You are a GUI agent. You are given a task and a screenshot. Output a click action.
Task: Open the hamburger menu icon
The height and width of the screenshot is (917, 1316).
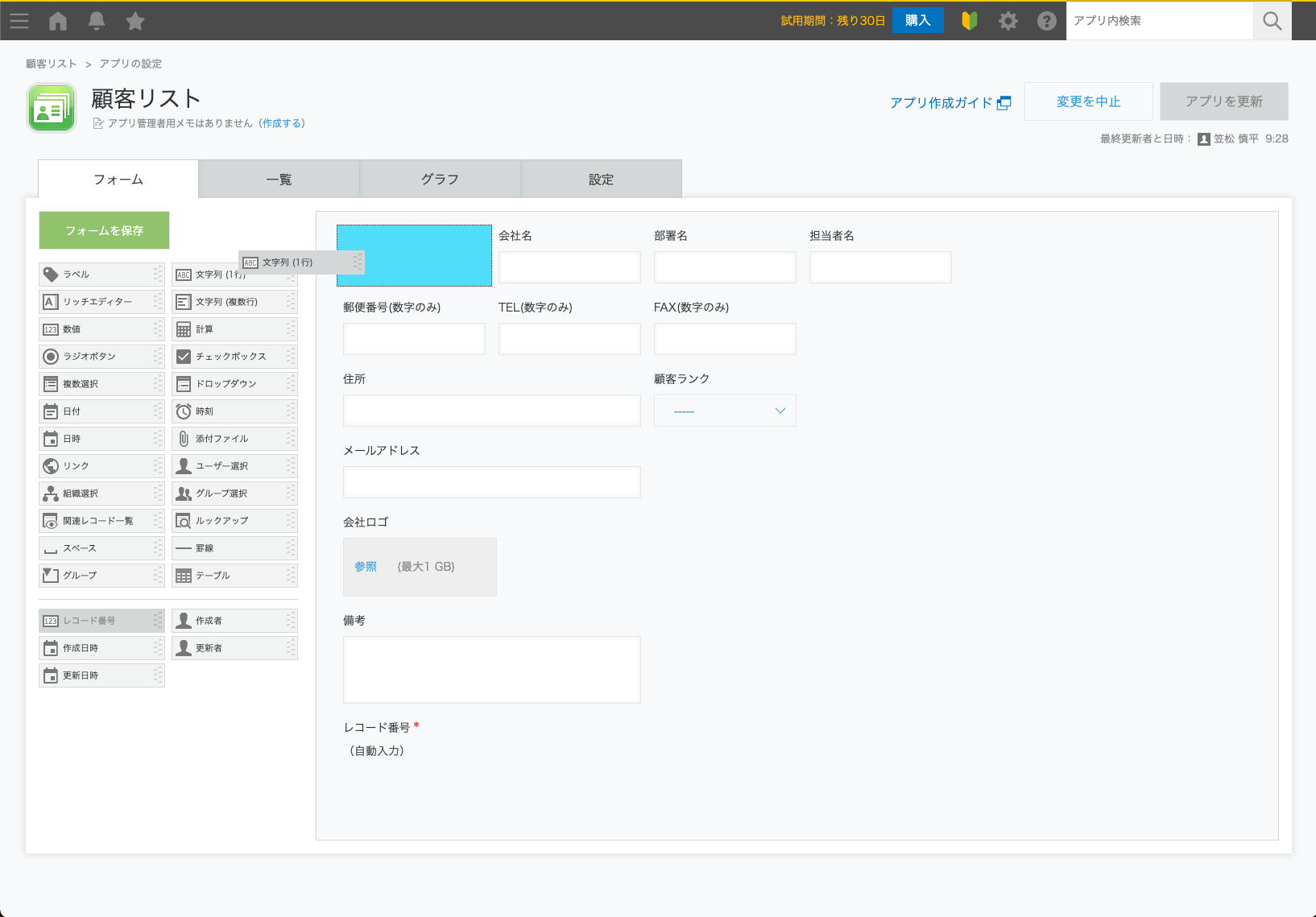pyautogui.click(x=19, y=21)
